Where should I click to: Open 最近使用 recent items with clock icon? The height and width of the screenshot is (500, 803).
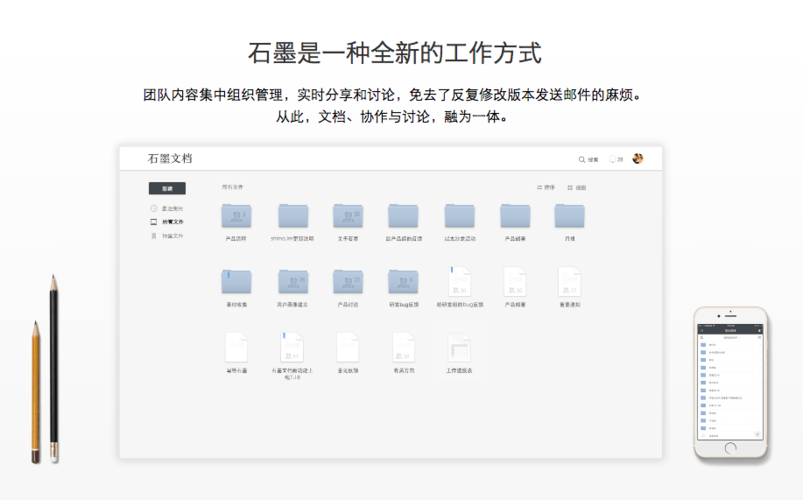pyautogui.click(x=167, y=209)
